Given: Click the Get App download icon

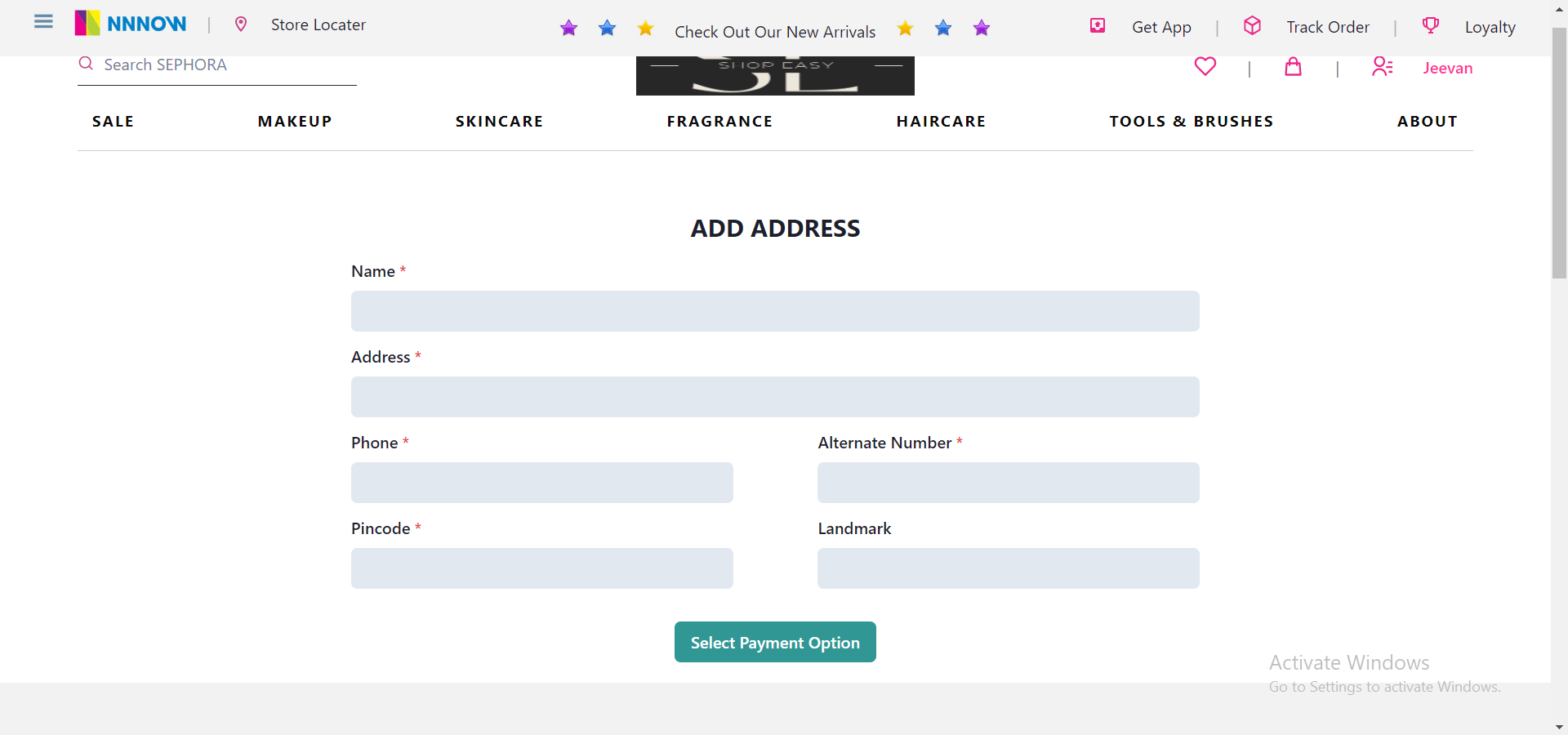Looking at the screenshot, I should point(1097,25).
